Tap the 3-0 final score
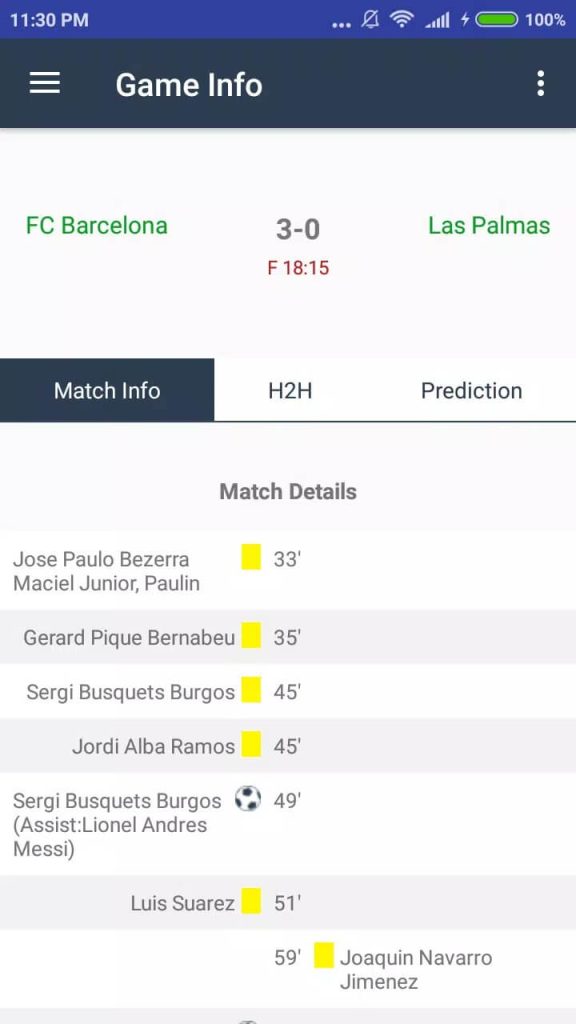The width and height of the screenshot is (576, 1024). 298,229
